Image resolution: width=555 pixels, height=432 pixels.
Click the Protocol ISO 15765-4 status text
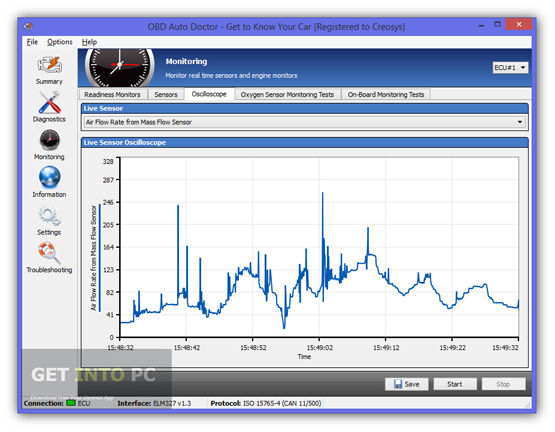tap(266, 403)
